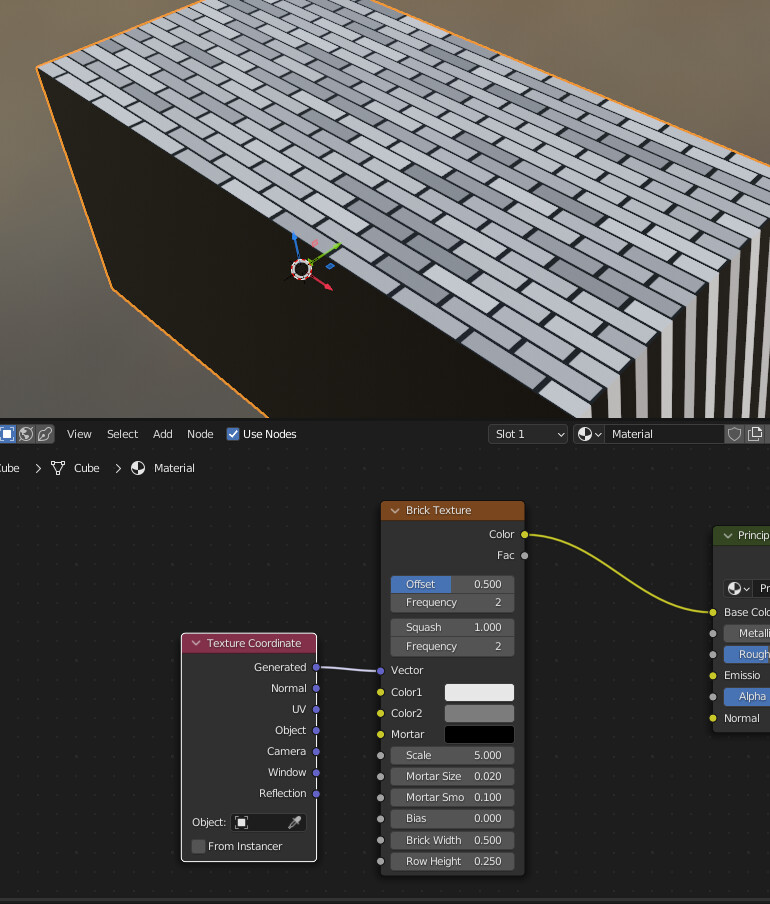
Task: Click the Bias 0.000 field
Action: (452, 819)
